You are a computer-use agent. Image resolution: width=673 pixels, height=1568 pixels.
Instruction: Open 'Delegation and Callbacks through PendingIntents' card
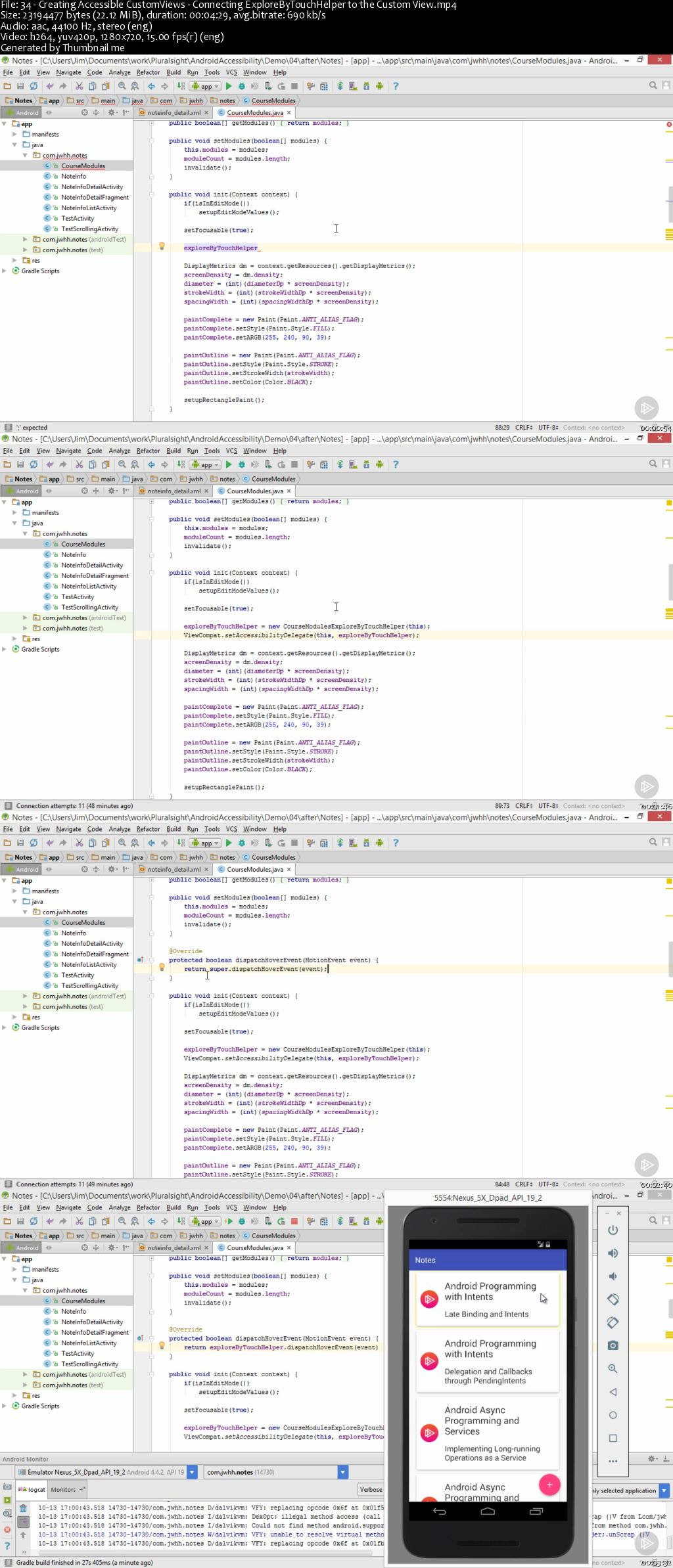pyautogui.click(x=487, y=1362)
